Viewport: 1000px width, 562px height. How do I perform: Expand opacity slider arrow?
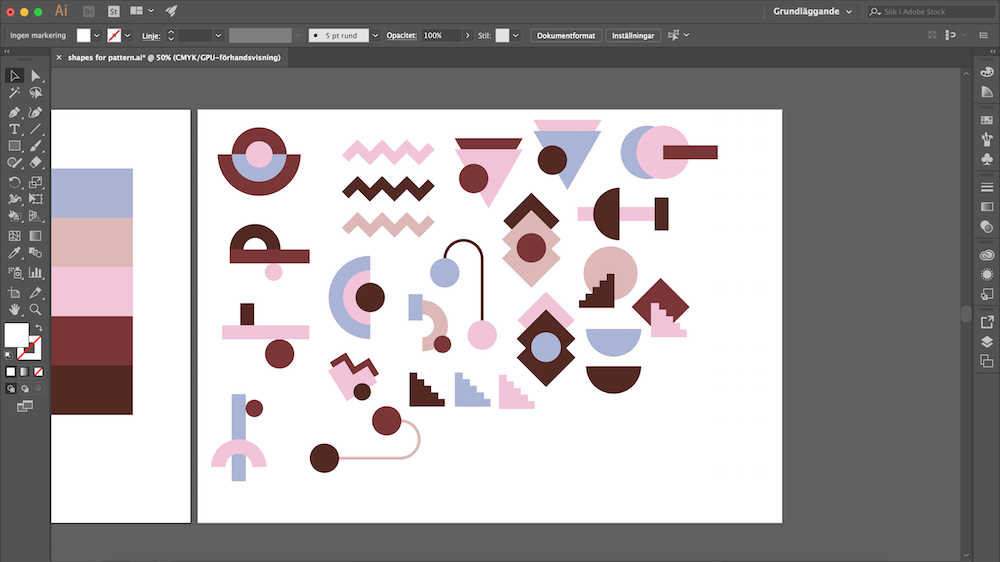tap(467, 36)
